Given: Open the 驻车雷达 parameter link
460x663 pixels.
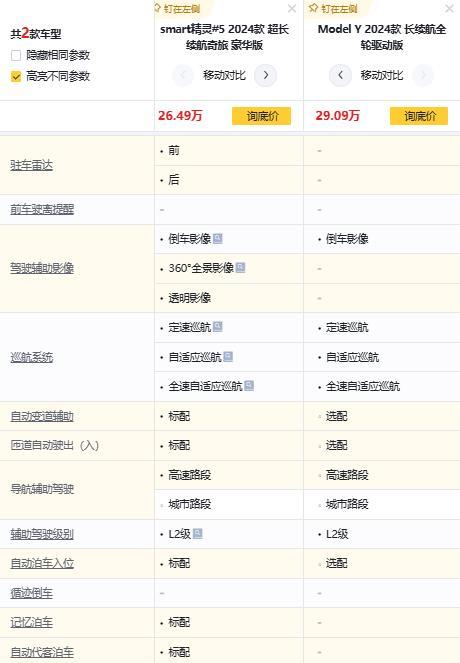Looking at the screenshot, I should 32,165.
